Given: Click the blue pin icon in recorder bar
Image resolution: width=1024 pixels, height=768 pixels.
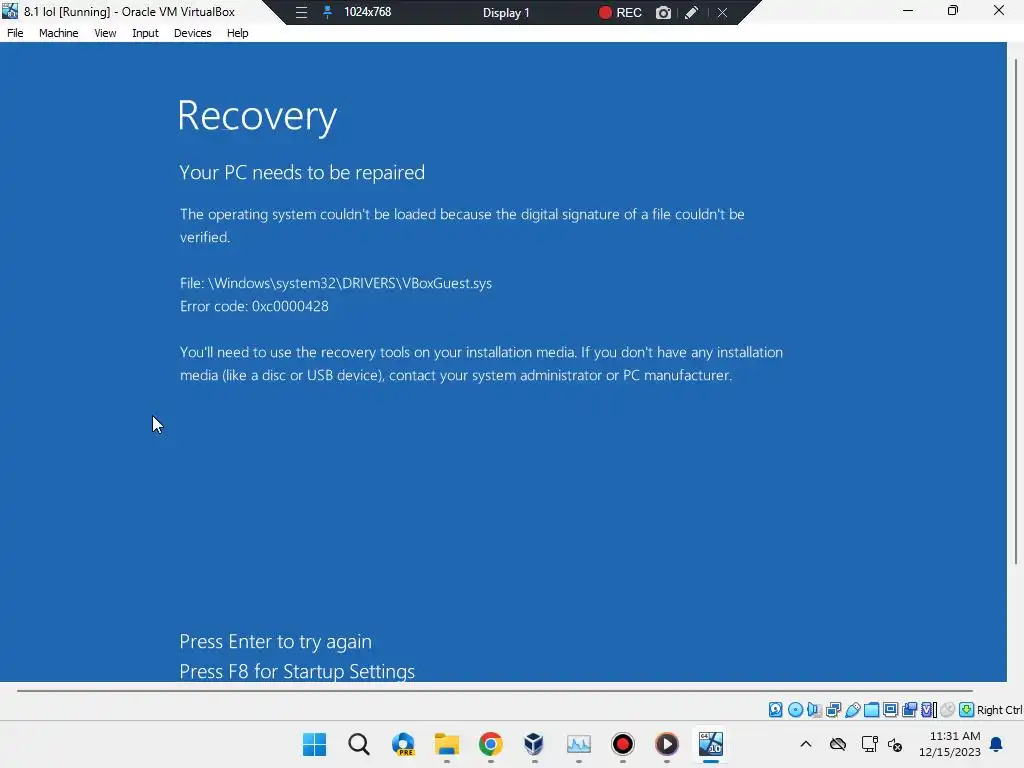Looking at the screenshot, I should [x=327, y=12].
